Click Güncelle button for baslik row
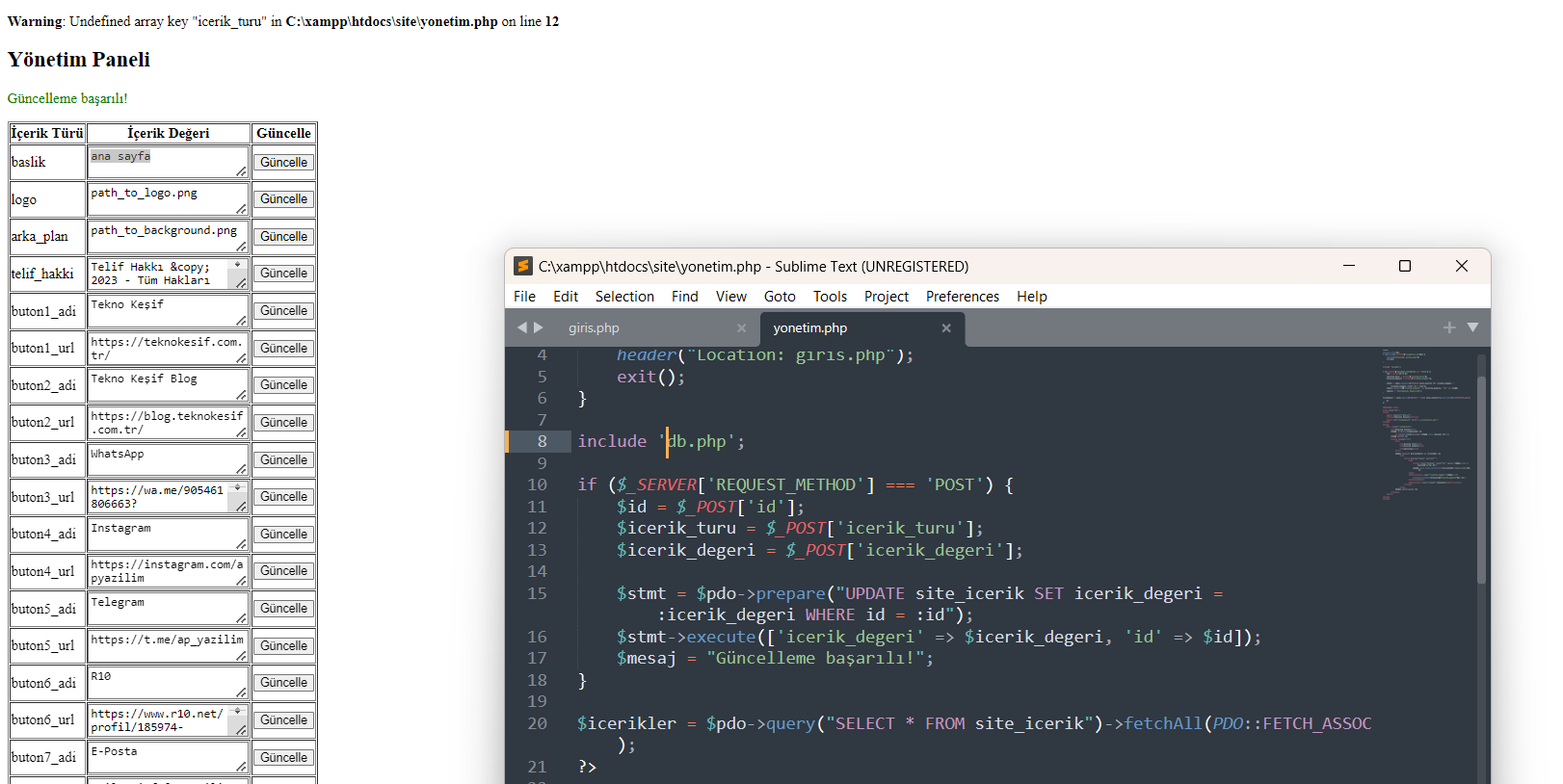 (283, 163)
